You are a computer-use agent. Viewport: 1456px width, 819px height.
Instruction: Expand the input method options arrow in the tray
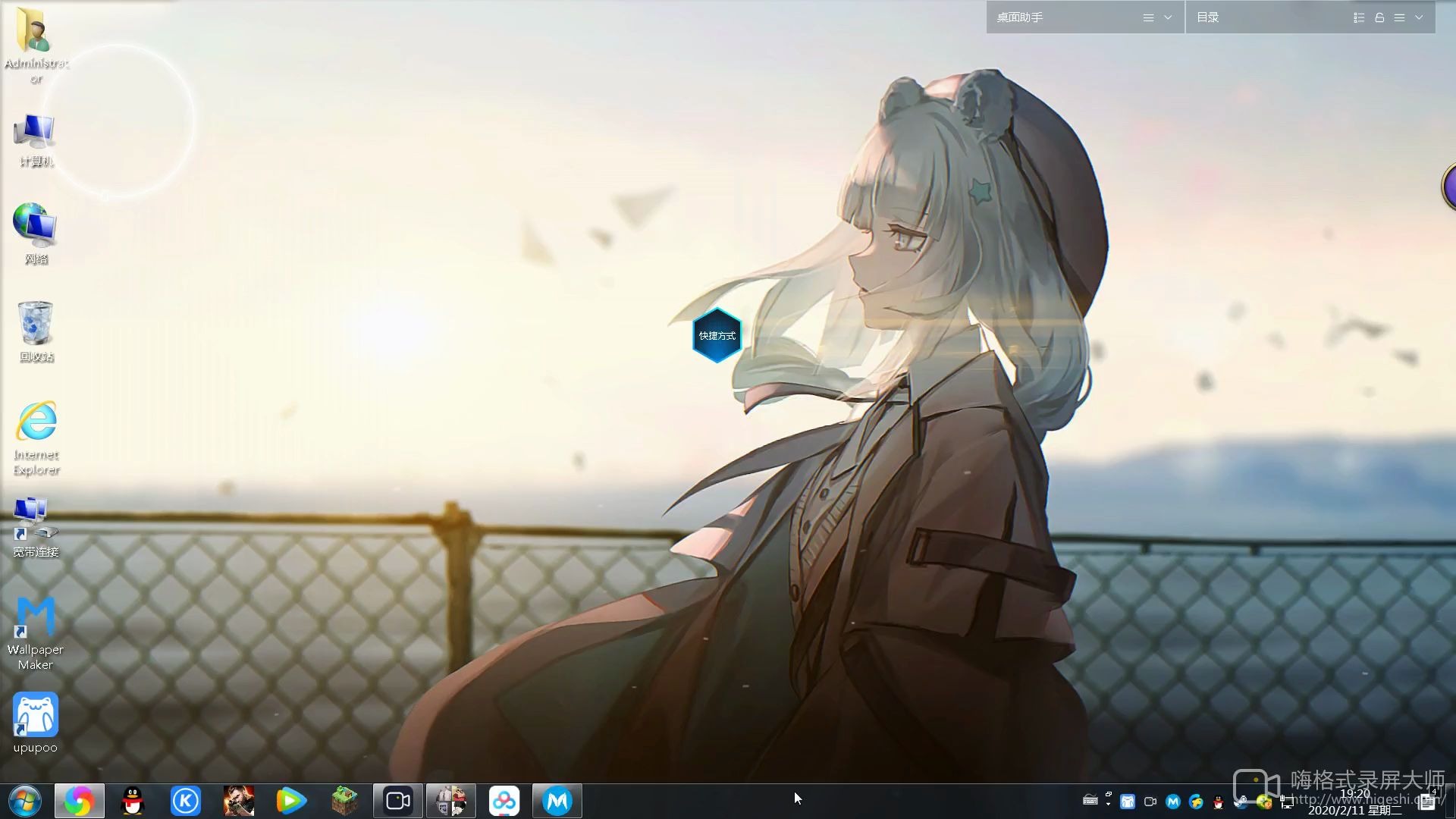[x=1109, y=804]
